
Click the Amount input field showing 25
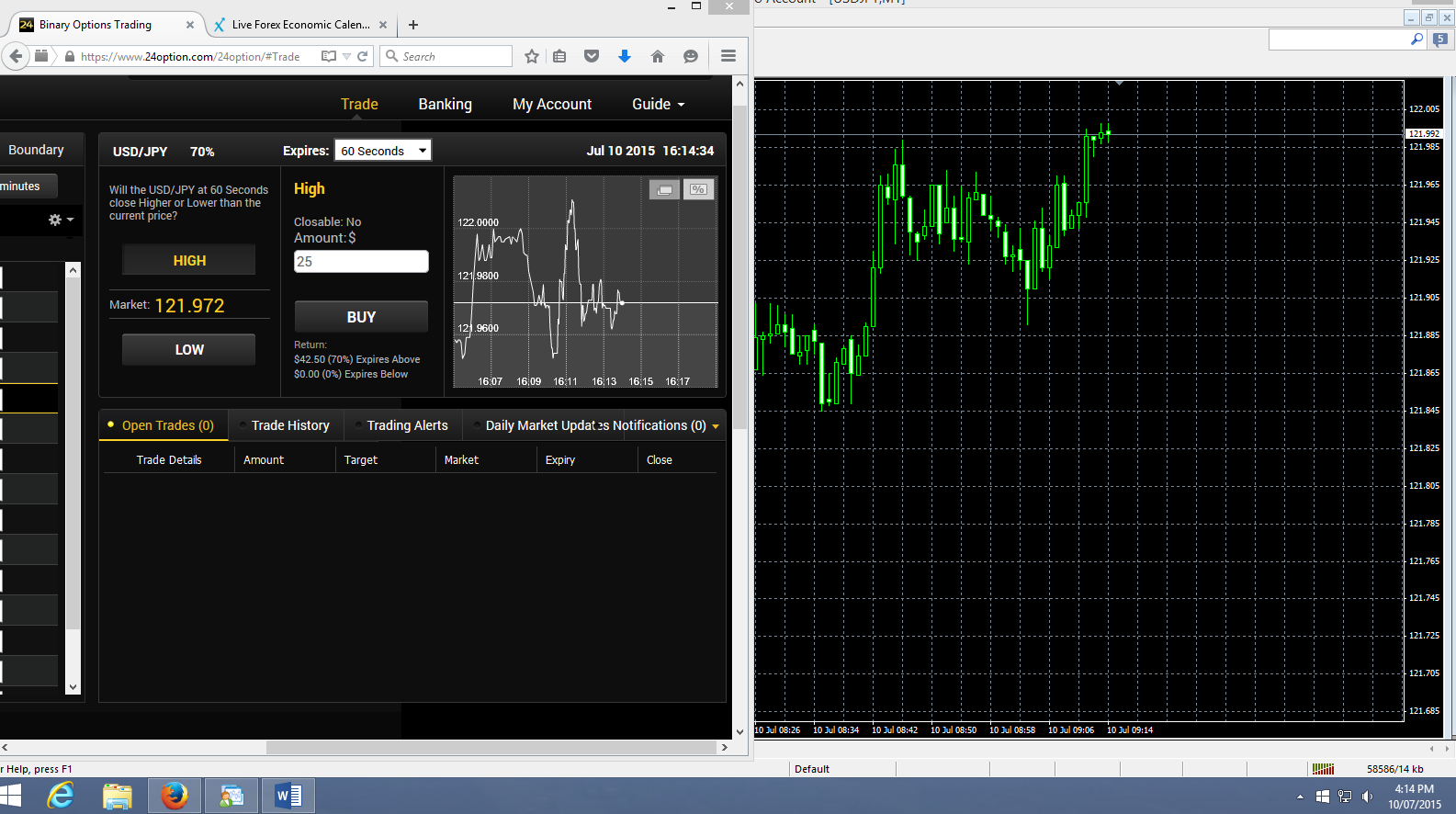point(361,262)
